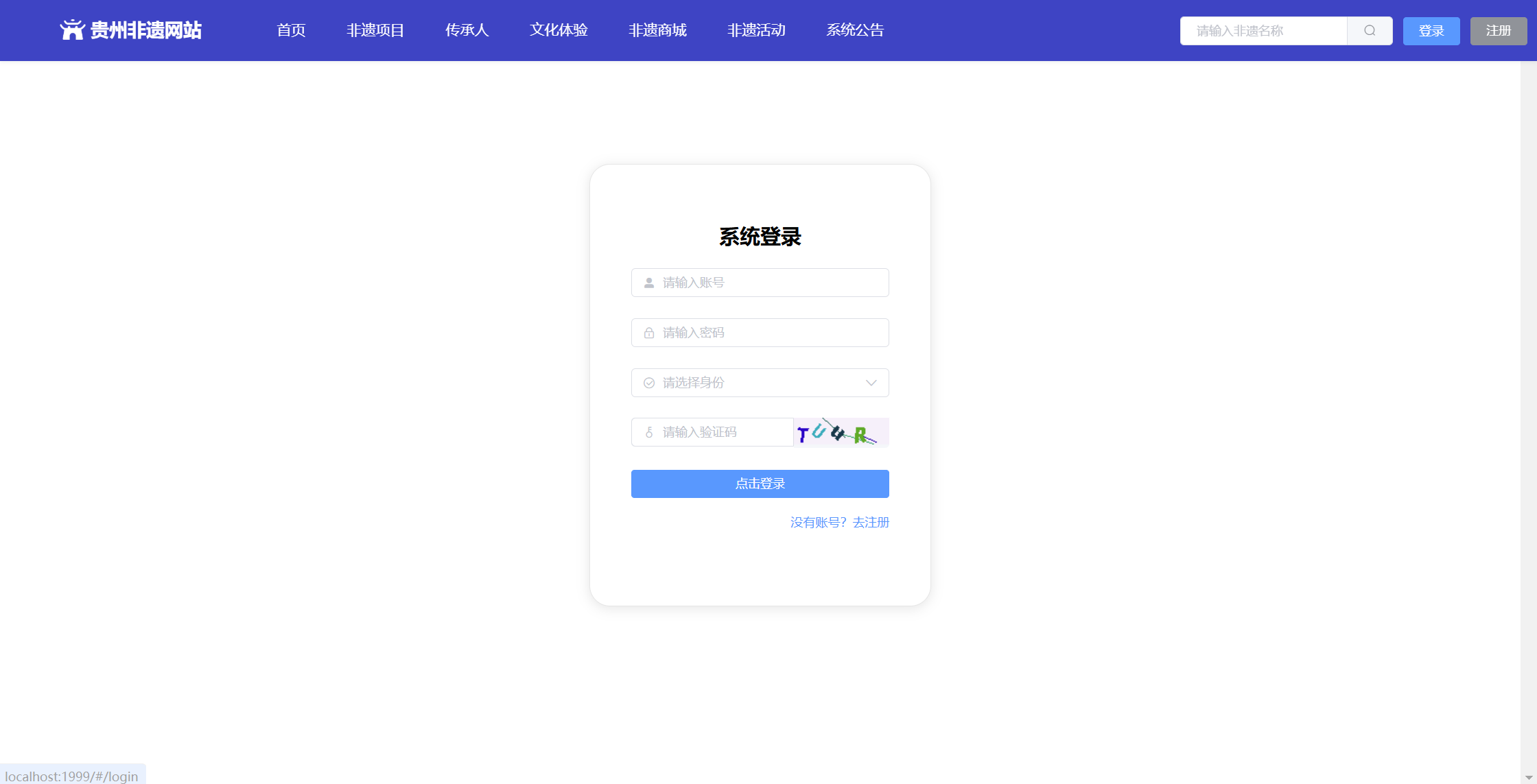Click the user icon in account field
1537x784 pixels.
coord(648,283)
